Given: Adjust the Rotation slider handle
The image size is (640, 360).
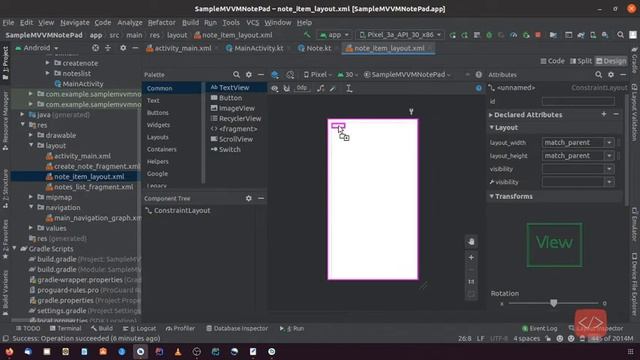Looking at the screenshot, I should point(553,303).
